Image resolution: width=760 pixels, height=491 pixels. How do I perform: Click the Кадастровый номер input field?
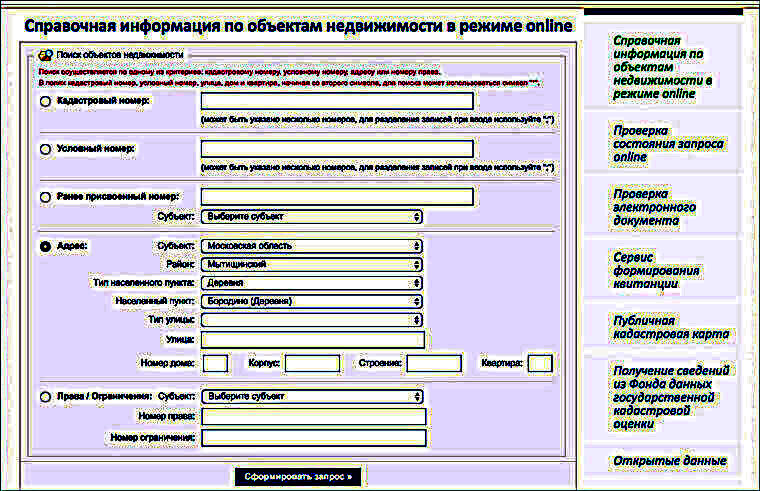point(337,101)
